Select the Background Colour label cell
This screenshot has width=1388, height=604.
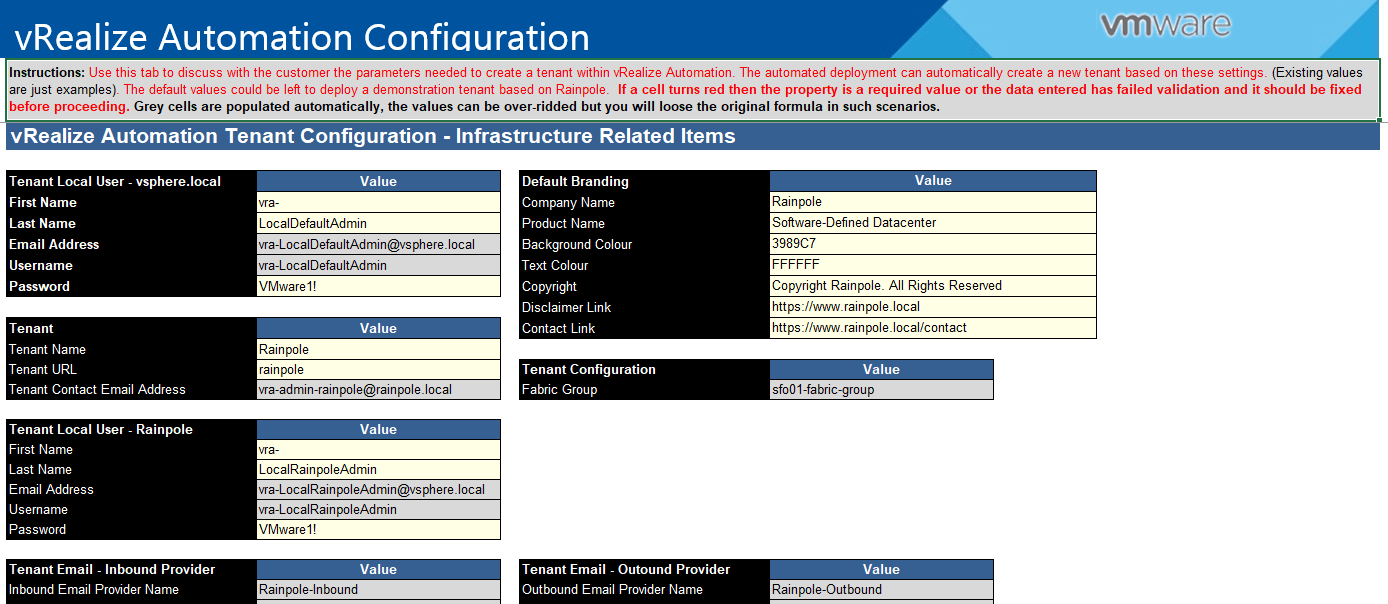pos(645,244)
